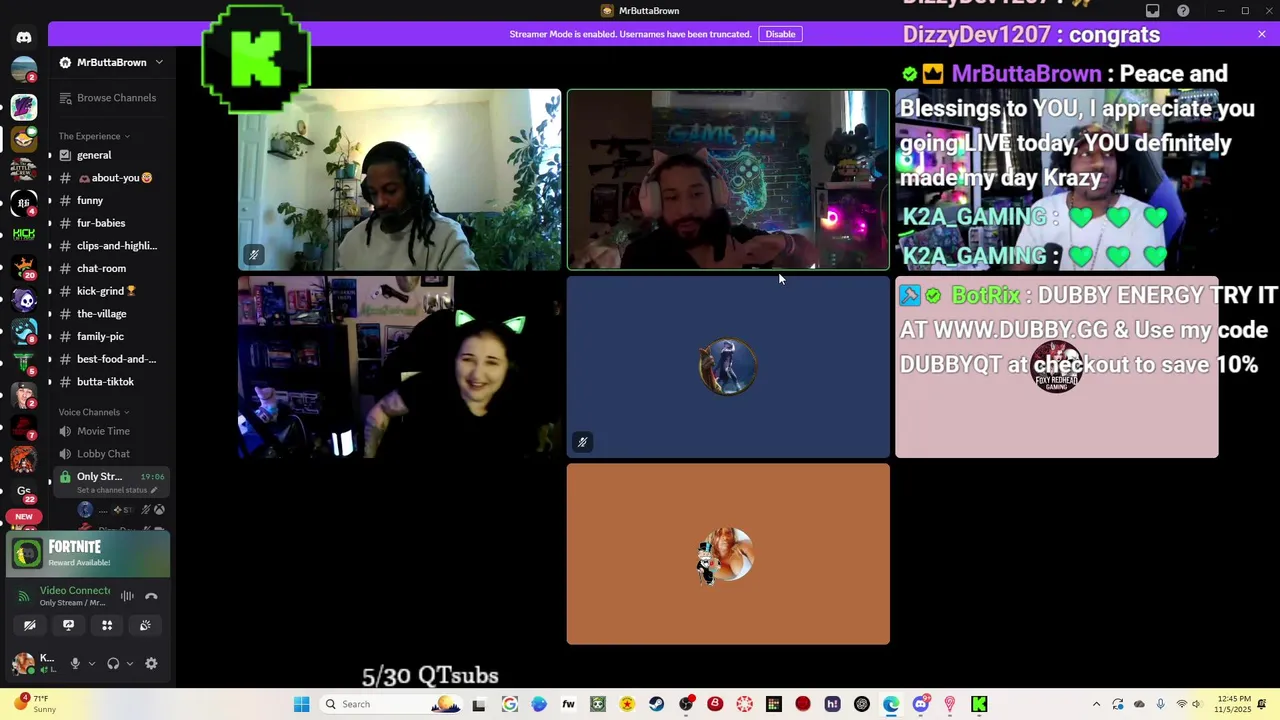1280x720 pixels.
Task: Open taskbar volume control
Action: [1196, 704]
